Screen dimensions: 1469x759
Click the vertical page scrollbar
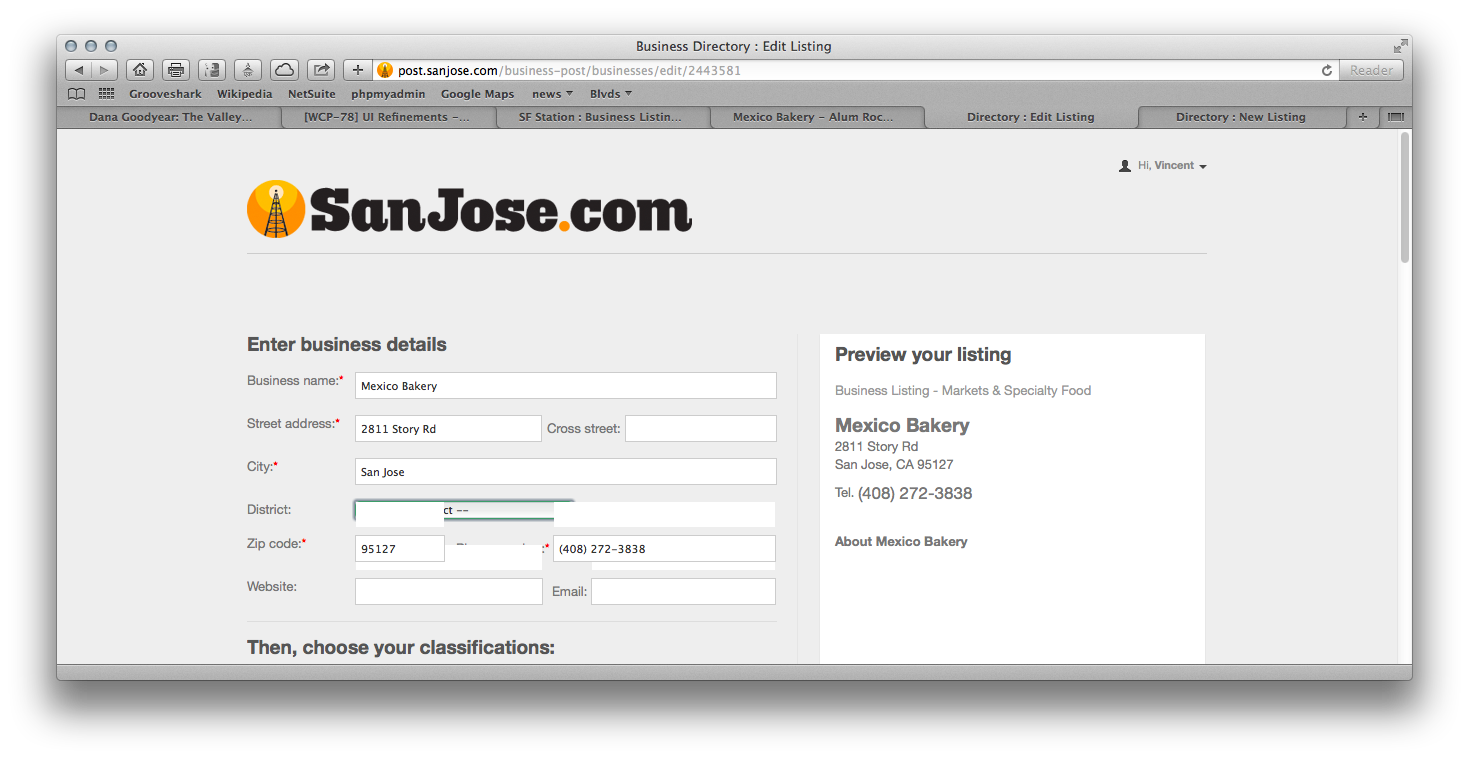(1405, 198)
